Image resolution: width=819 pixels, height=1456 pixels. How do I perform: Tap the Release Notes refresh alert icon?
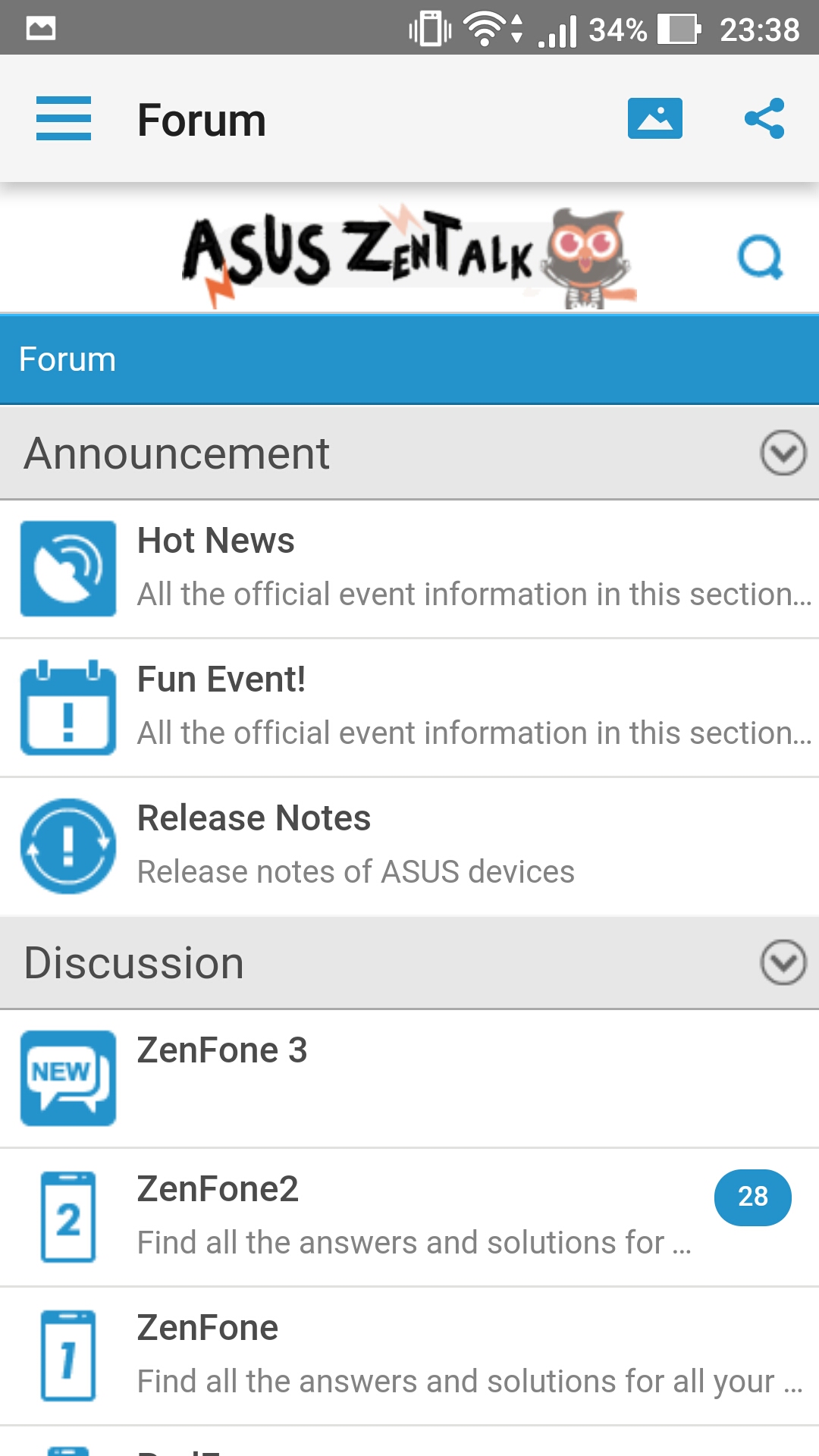tap(68, 846)
